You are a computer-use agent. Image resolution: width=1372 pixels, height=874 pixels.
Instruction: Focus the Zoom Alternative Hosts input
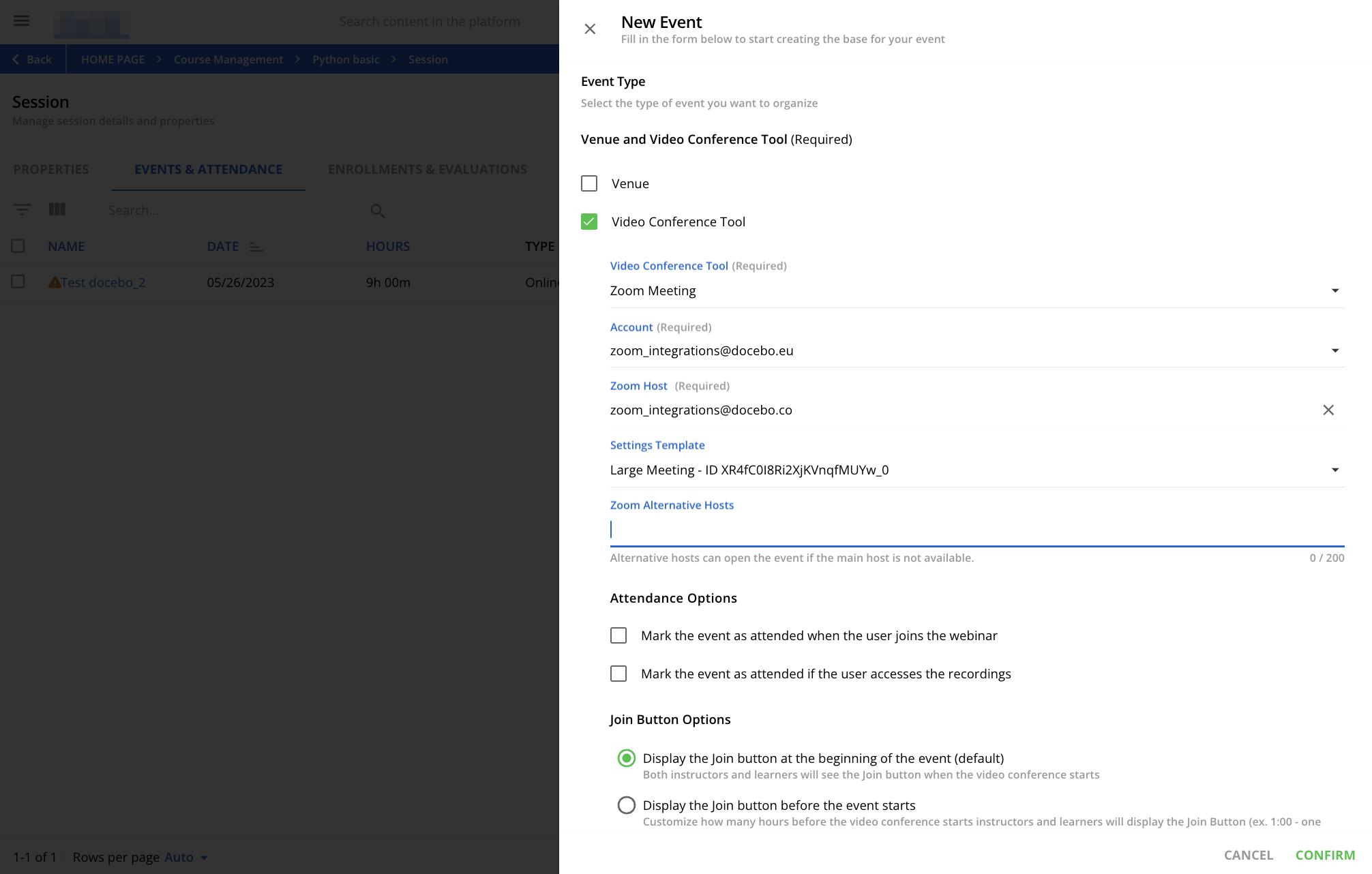click(977, 530)
